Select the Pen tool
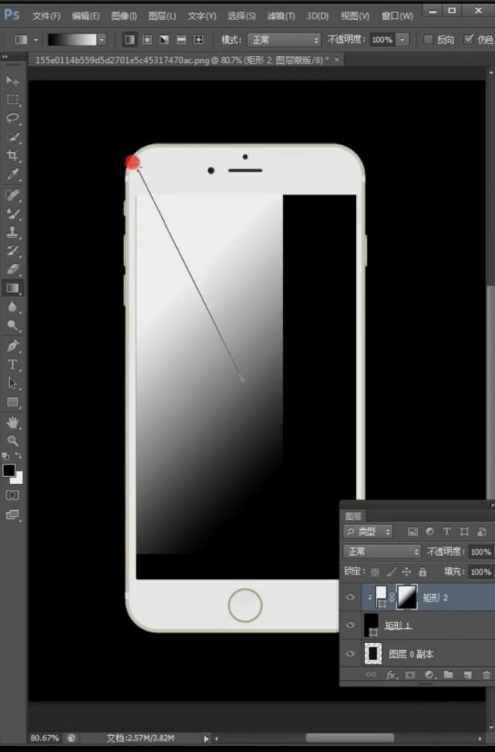This screenshot has height=752, width=495. click(12, 346)
